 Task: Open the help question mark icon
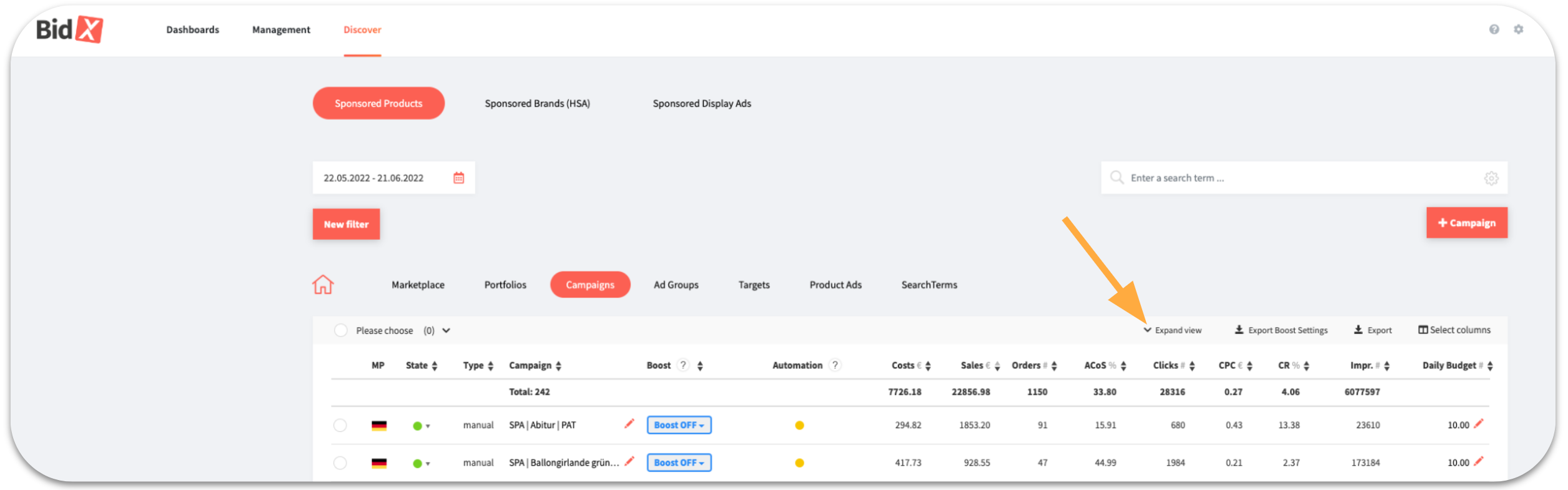point(1494,29)
